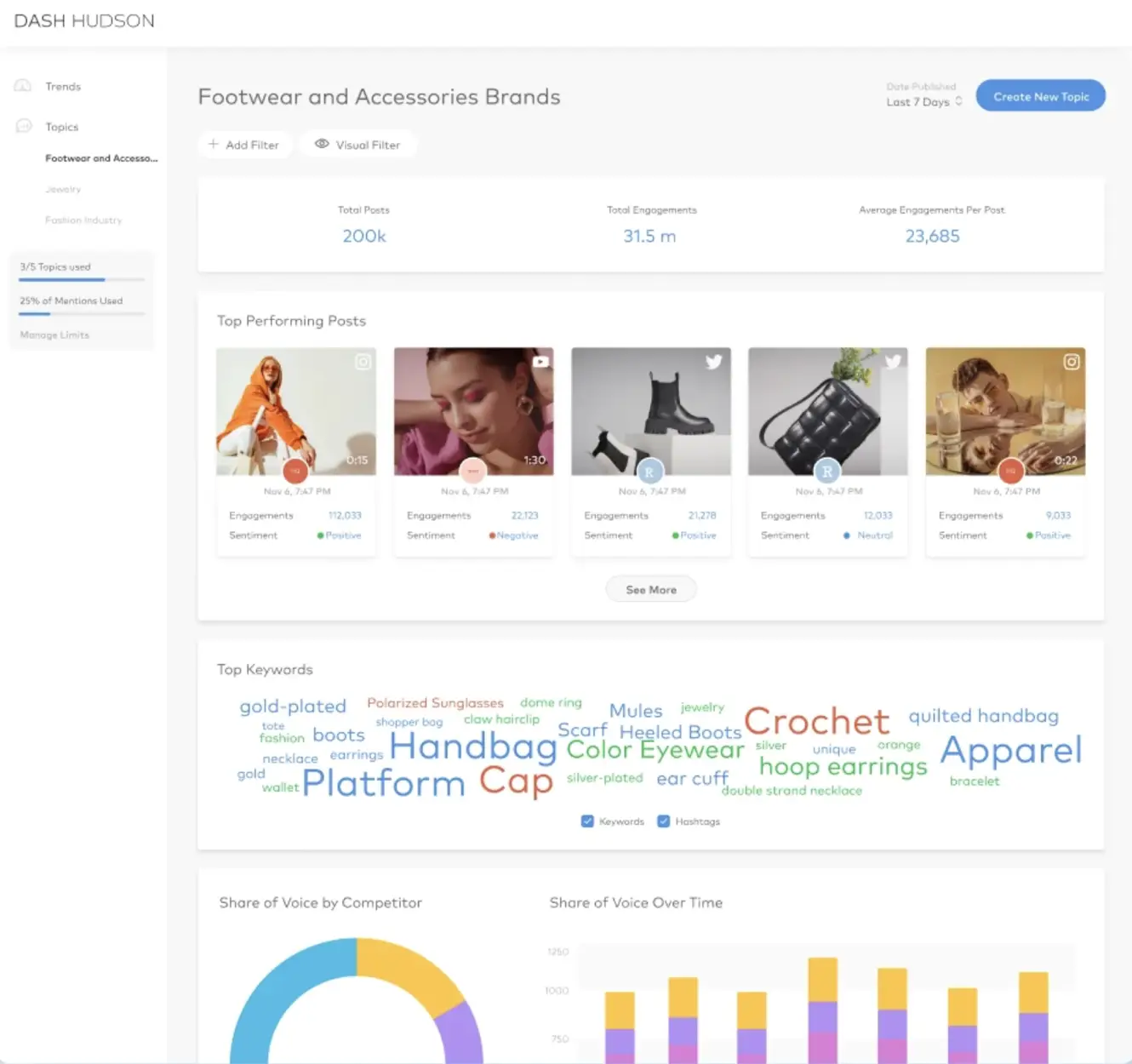The image size is (1132, 1064).
Task: Click Twitter icon on quilted bag post
Action: pos(893,362)
